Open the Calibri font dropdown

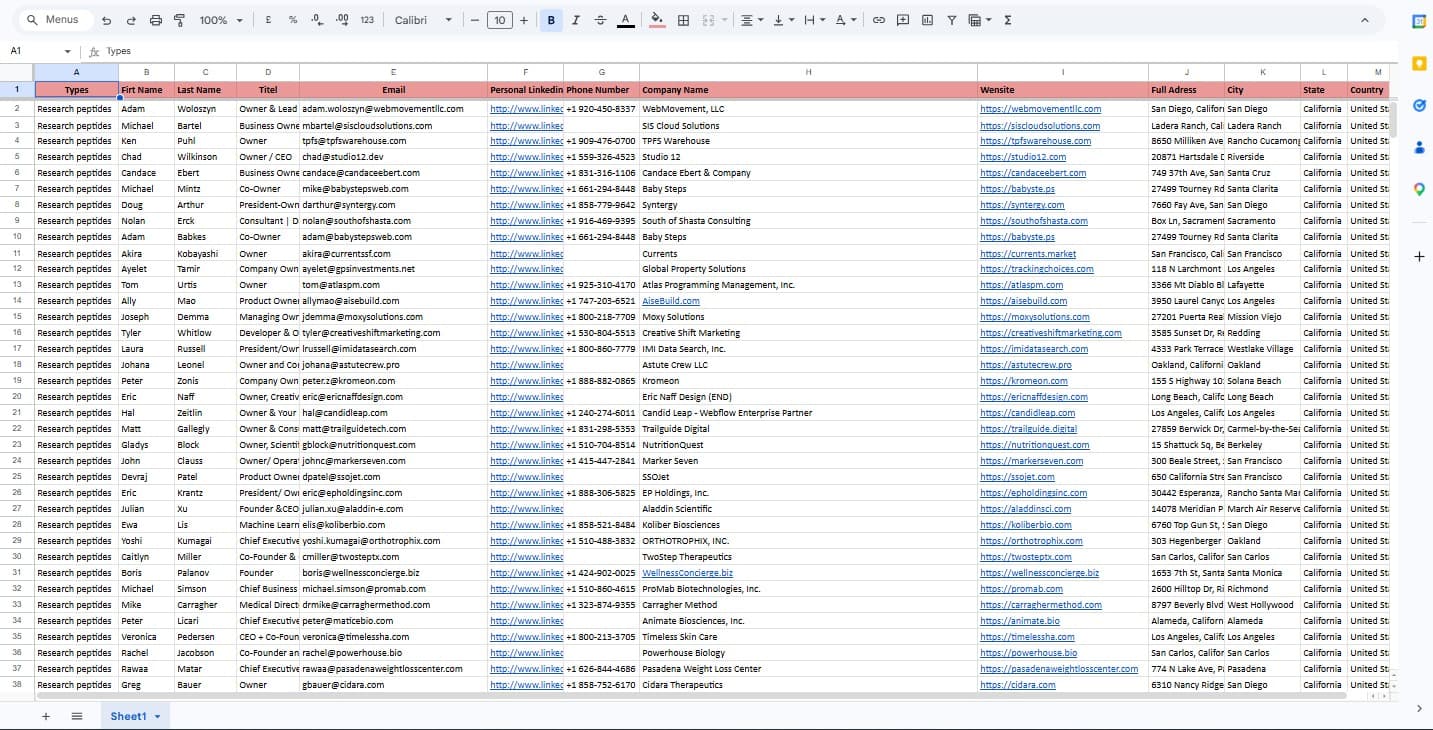[422, 19]
